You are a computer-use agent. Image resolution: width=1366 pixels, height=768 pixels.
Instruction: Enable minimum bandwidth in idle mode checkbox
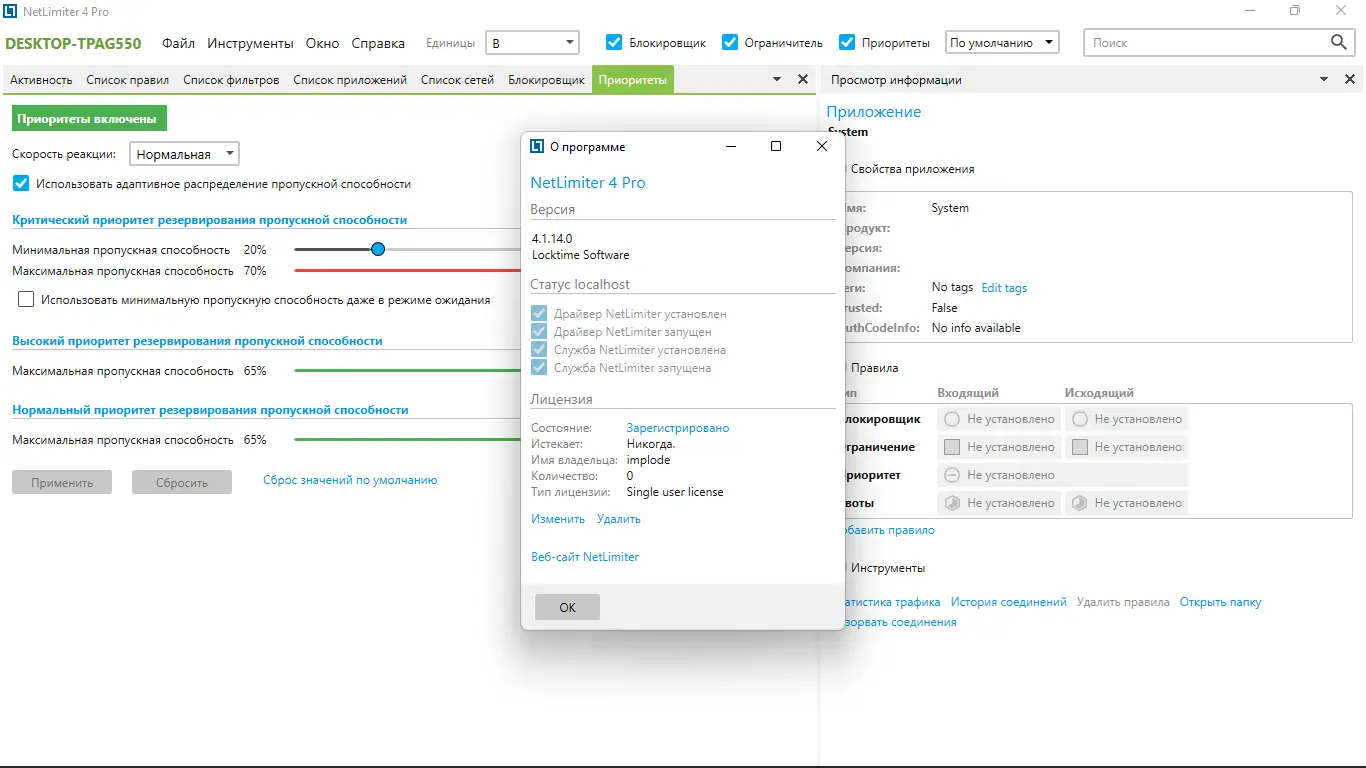(26, 299)
